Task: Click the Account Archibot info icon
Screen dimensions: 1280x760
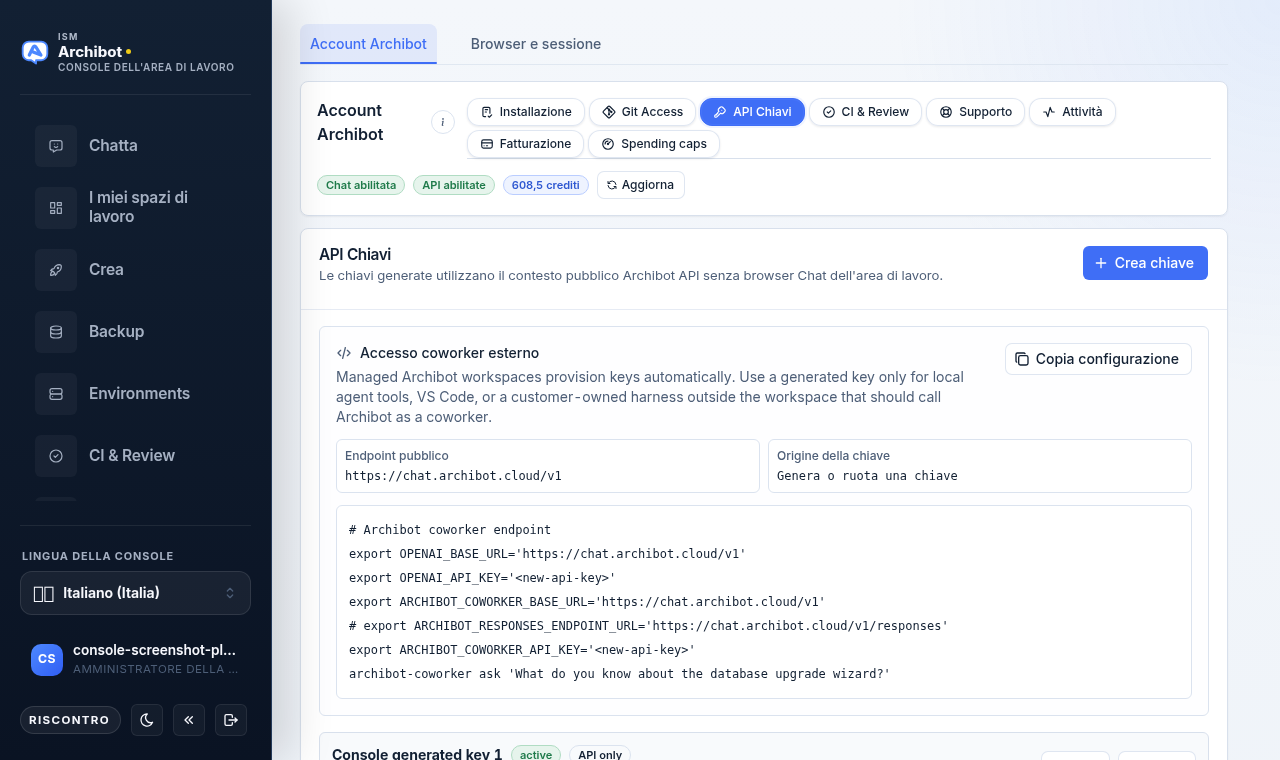Action: click(x=443, y=122)
